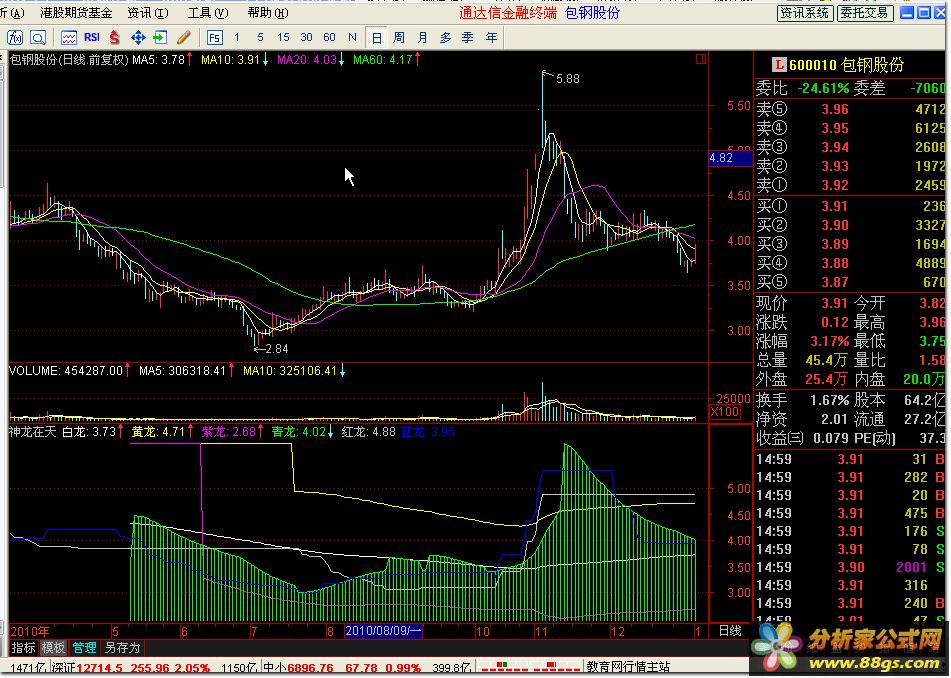Click trade row 14:59 3.90 2001
This screenshot has height=678, width=951.
point(850,568)
